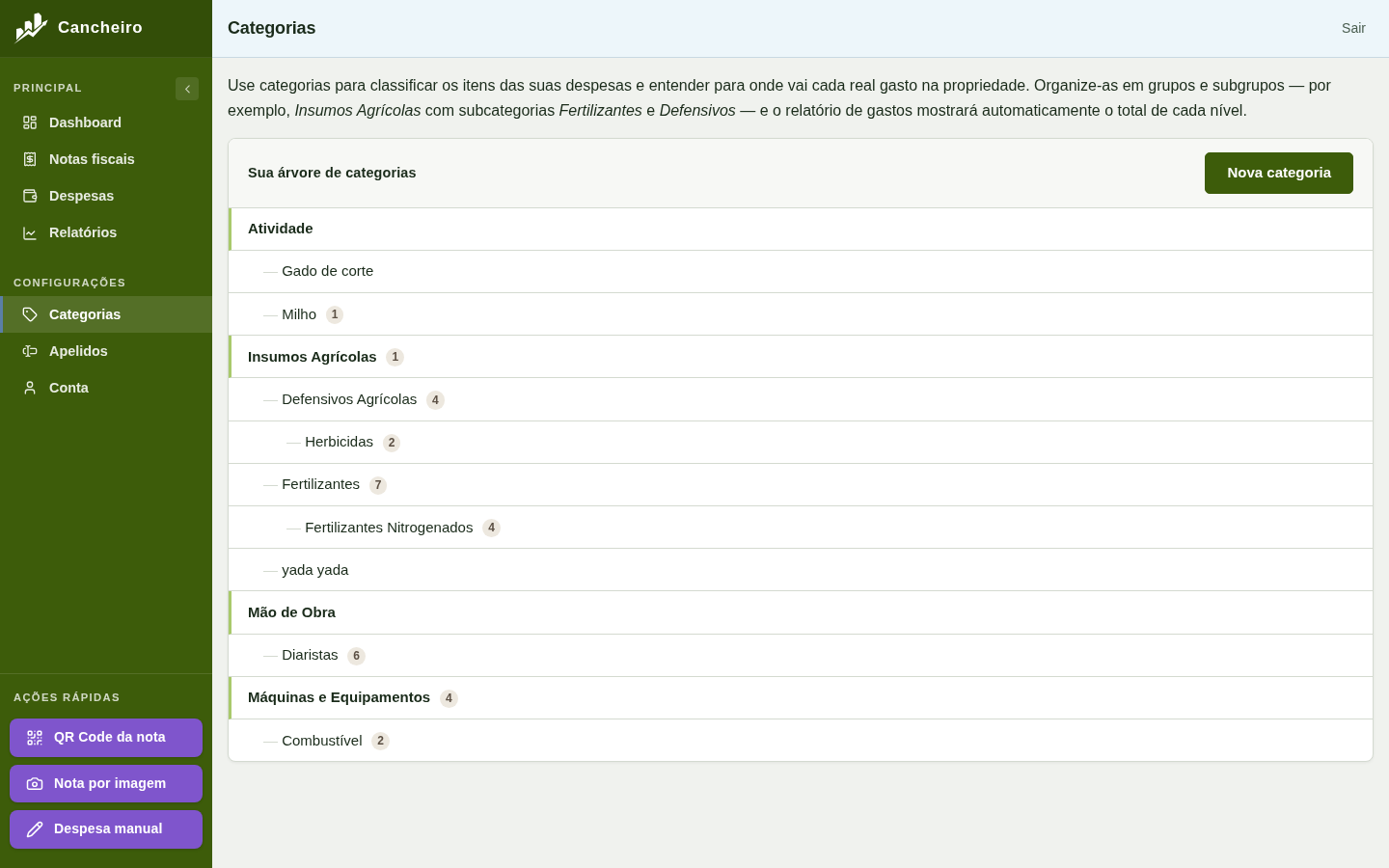Open Dashboard from the sidebar
Image resolution: width=1389 pixels, height=868 pixels.
pyautogui.click(x=106, y=122)
